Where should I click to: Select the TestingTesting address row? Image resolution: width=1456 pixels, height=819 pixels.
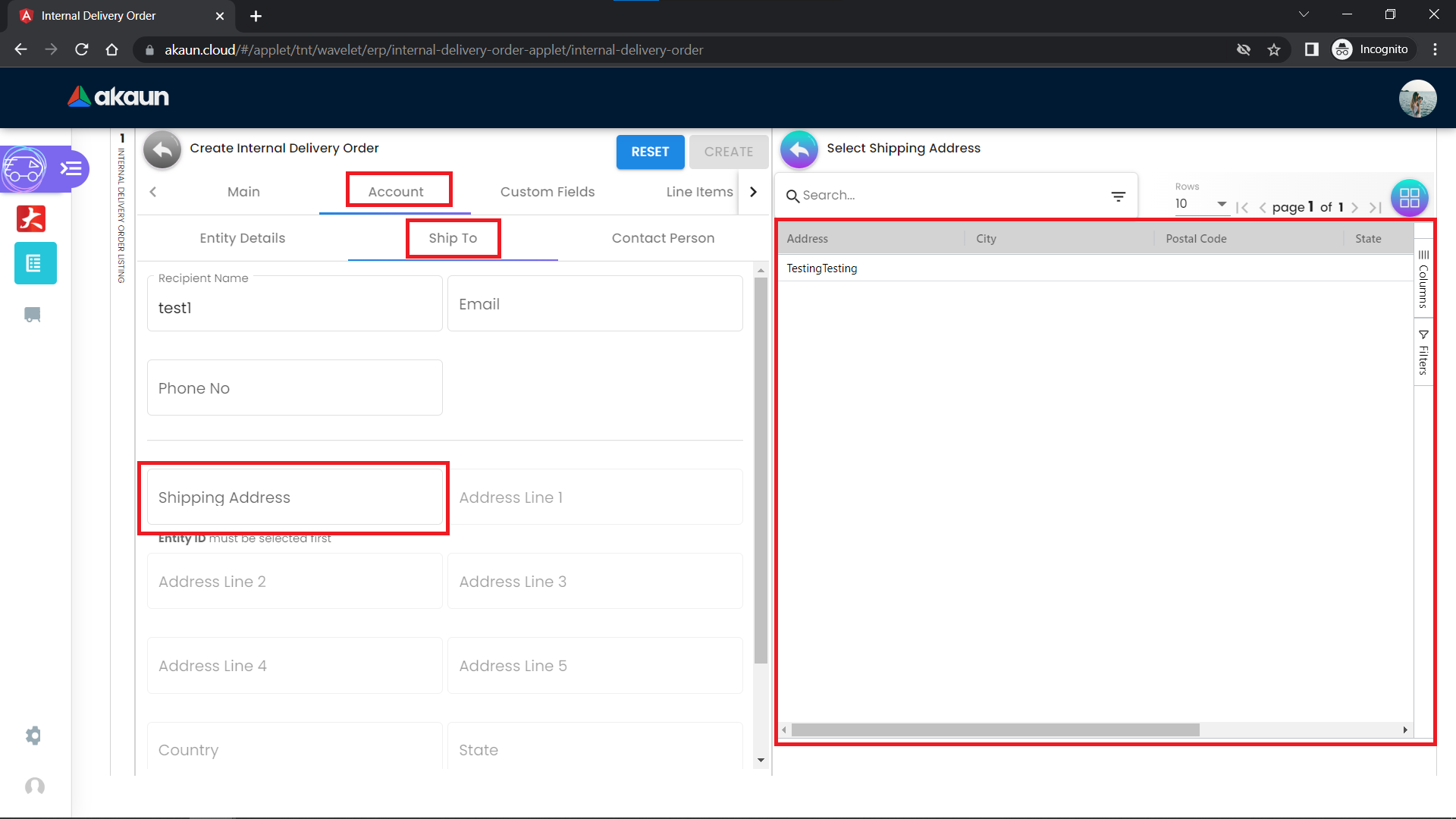(x=822, y=268)
